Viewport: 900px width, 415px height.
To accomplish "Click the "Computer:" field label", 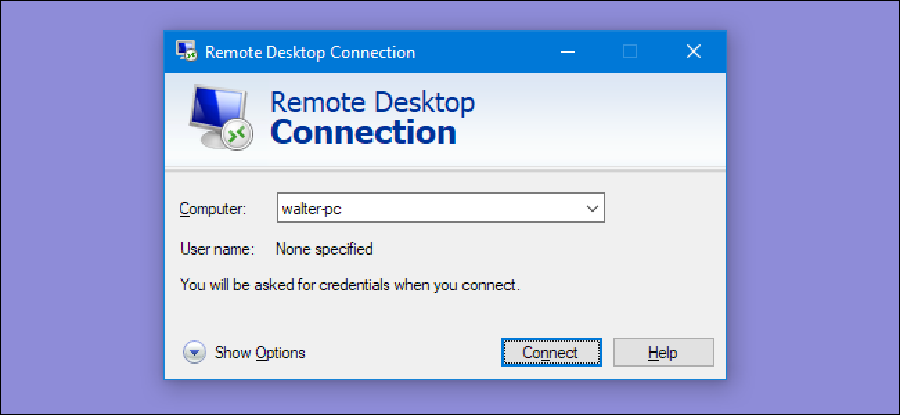I will click(x=212, y=209).
